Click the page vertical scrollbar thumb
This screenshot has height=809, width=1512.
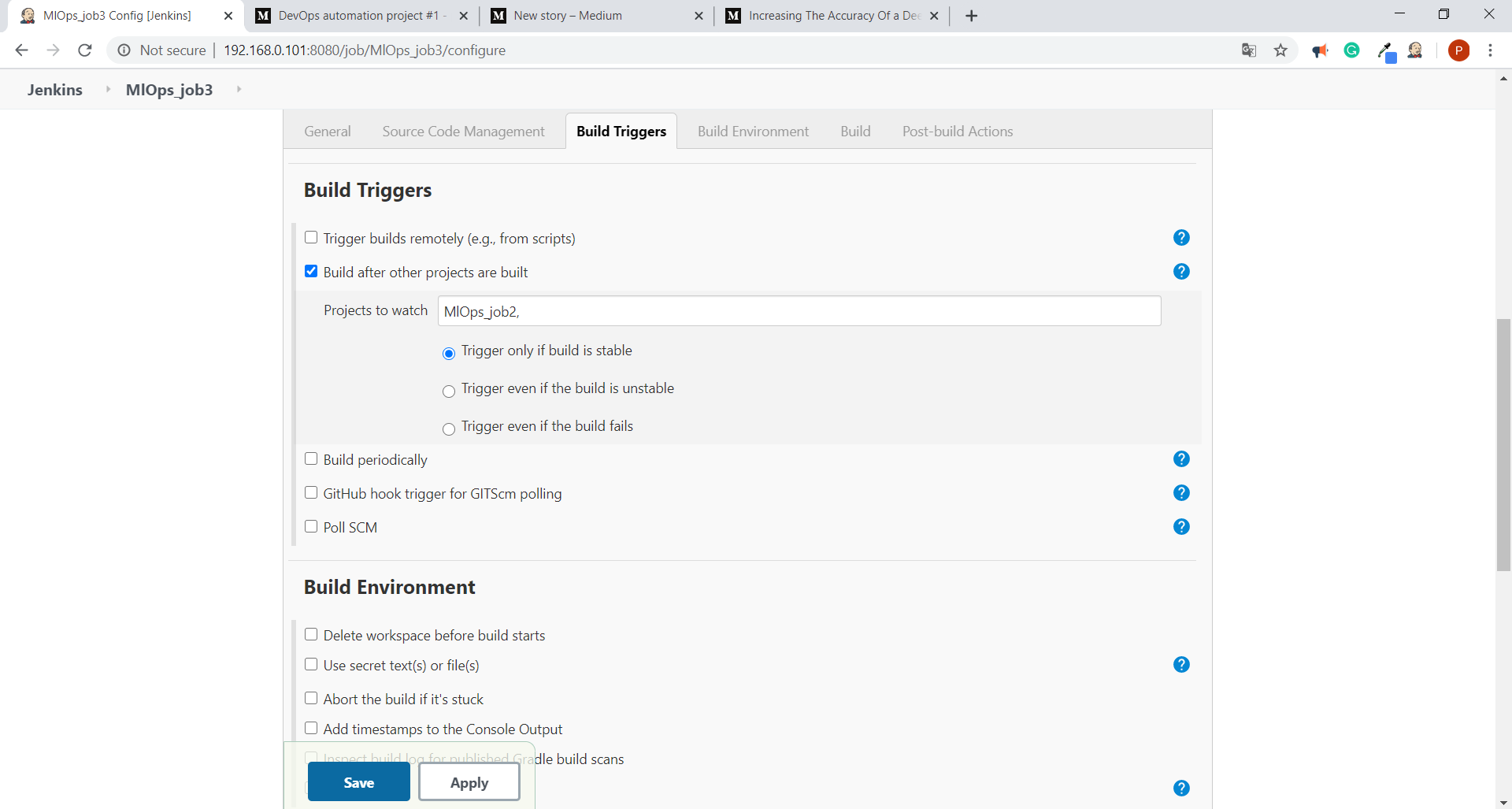(1503, 444)
